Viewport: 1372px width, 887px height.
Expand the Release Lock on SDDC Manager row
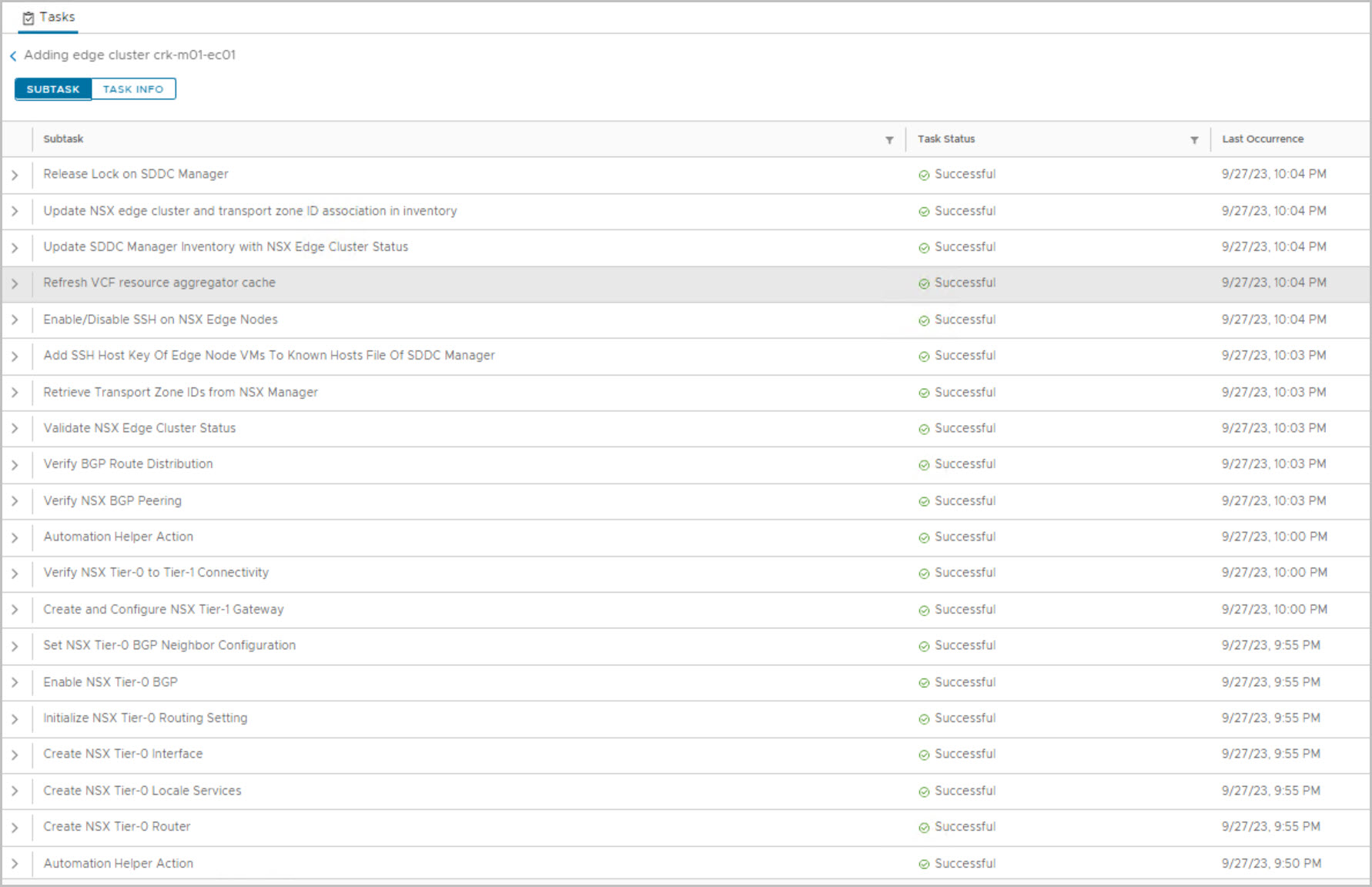pos(15,176)
